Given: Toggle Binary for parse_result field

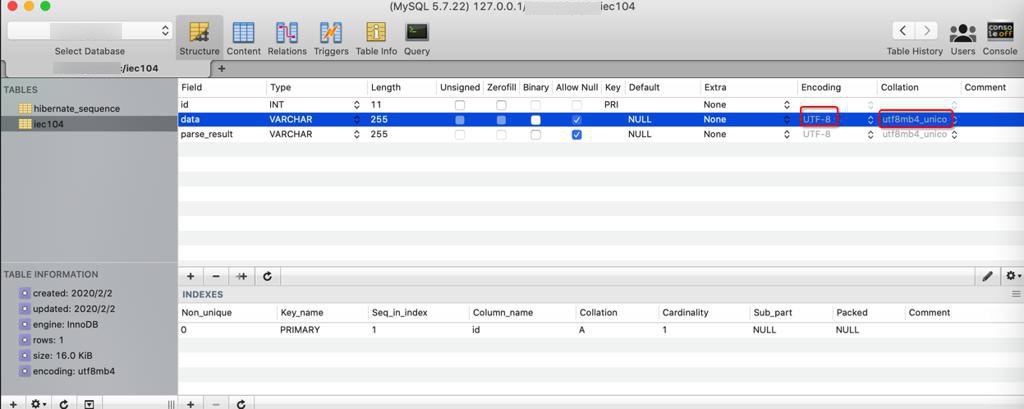Looking at the screenshot, I should 536,135.
